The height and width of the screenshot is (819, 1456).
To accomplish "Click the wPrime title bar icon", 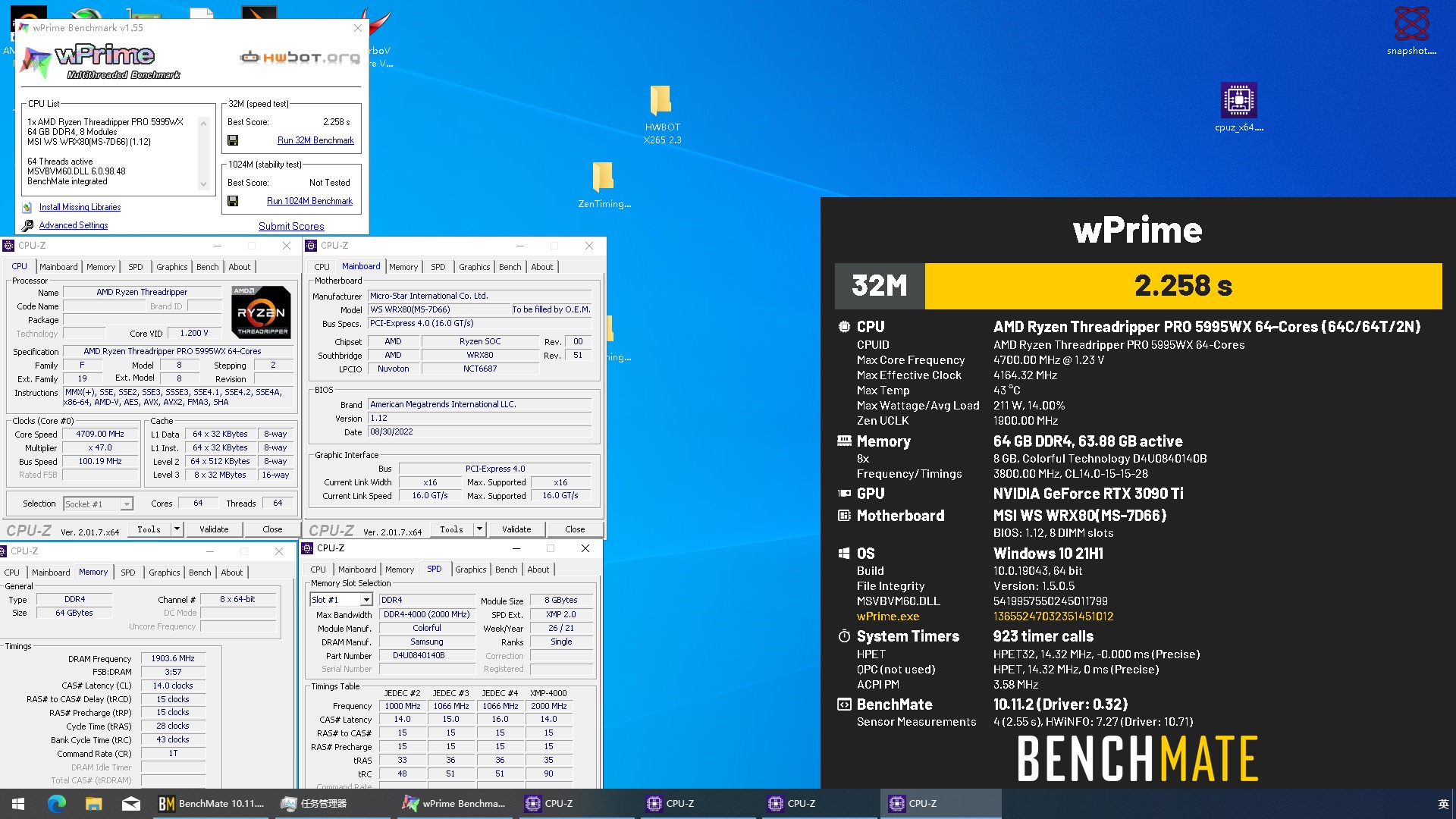I will (x=24, y=28).
